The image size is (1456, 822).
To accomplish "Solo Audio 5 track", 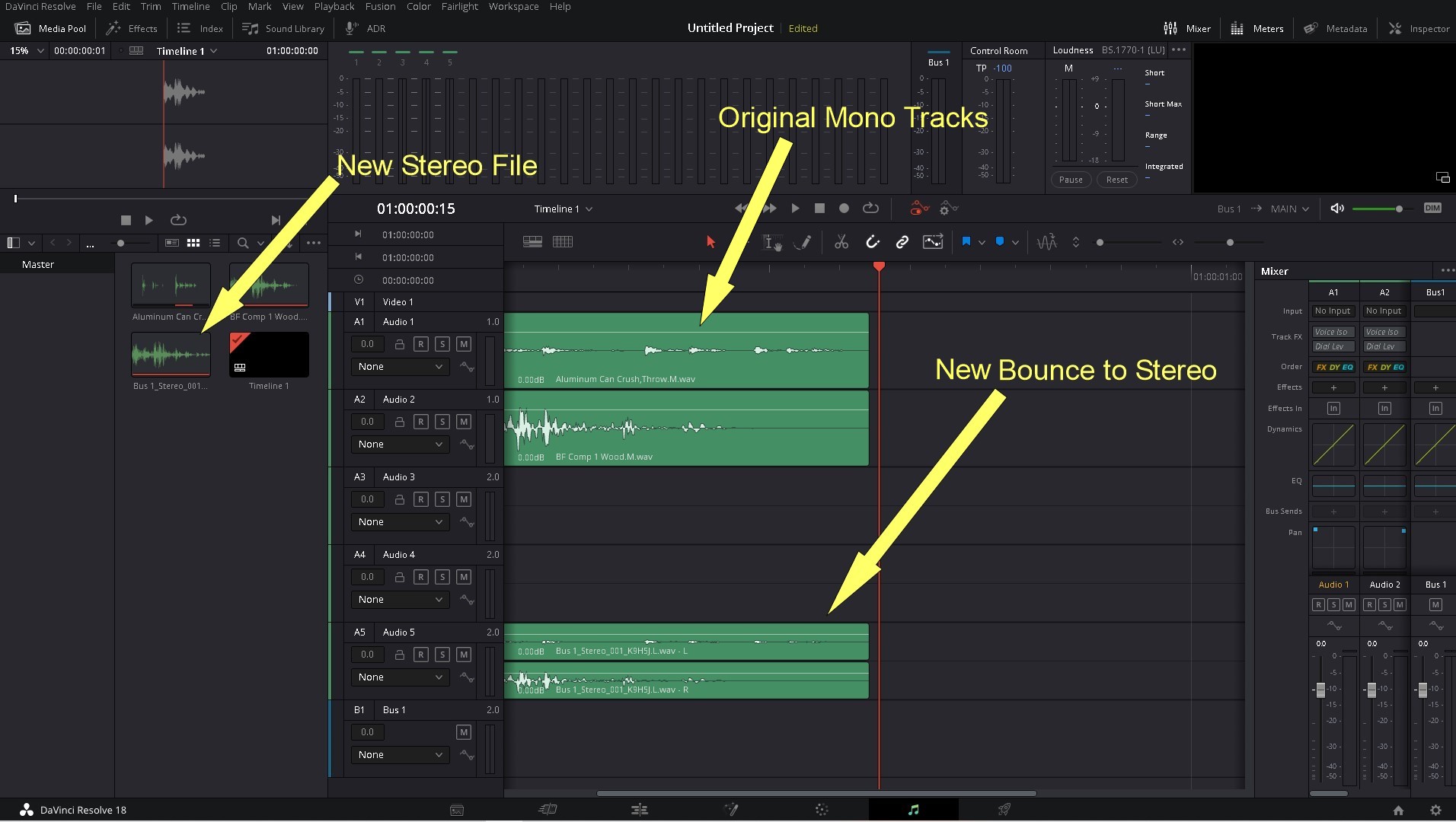I will 442,655.
